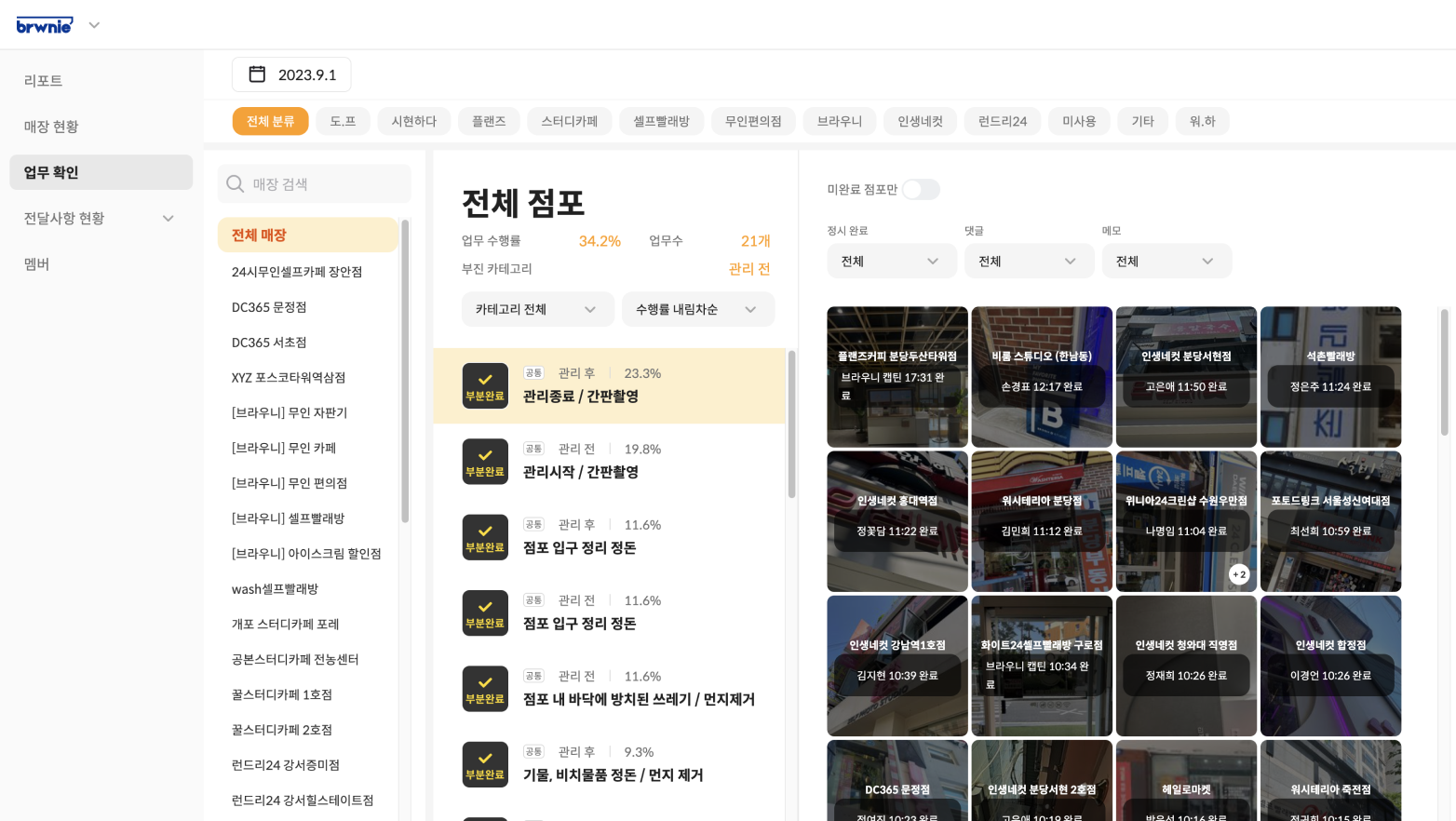Open the 정시 완료 dropdown
1456x821 pixels.
(891, 261)
